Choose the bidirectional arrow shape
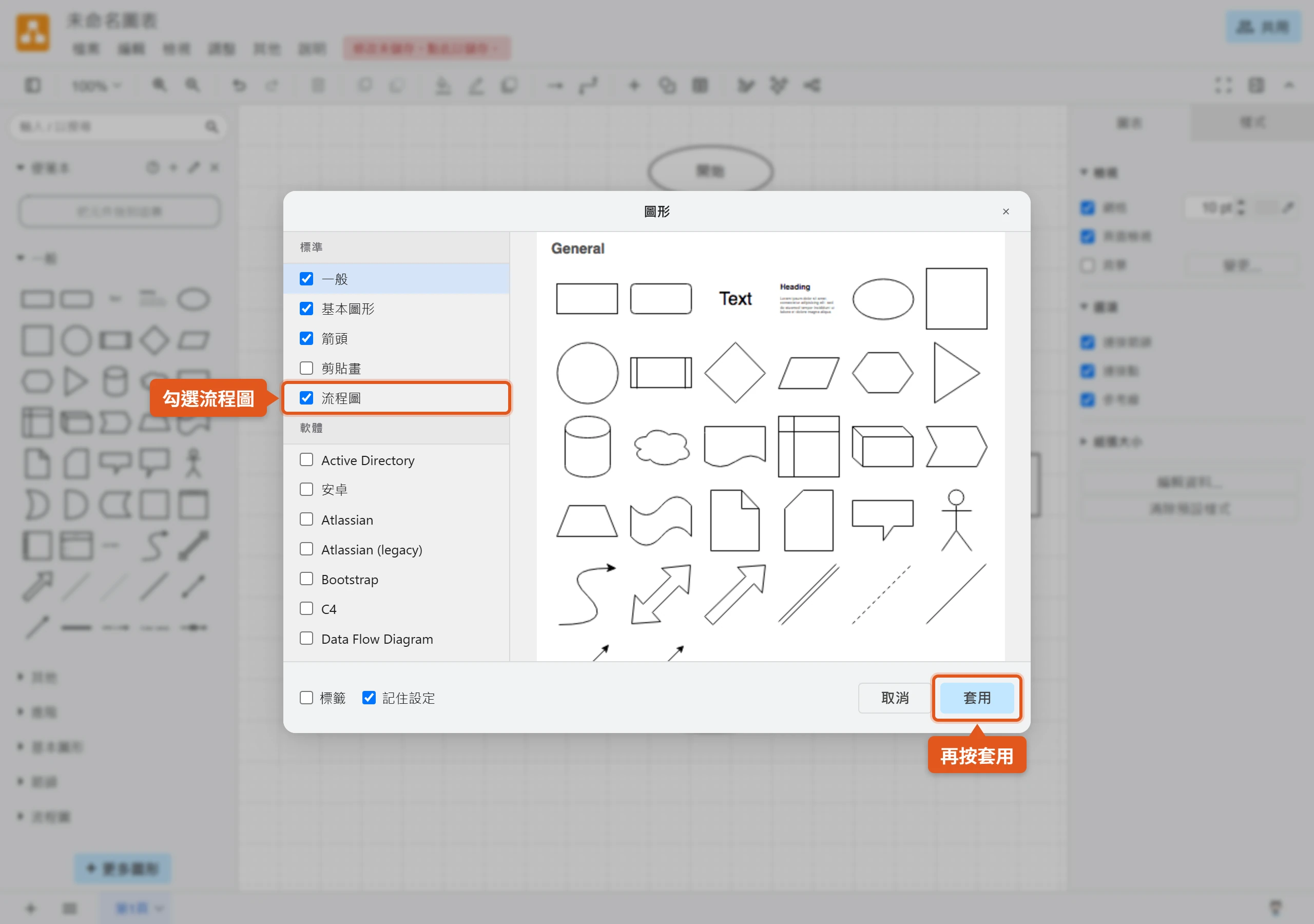 [x=661, y=594]
